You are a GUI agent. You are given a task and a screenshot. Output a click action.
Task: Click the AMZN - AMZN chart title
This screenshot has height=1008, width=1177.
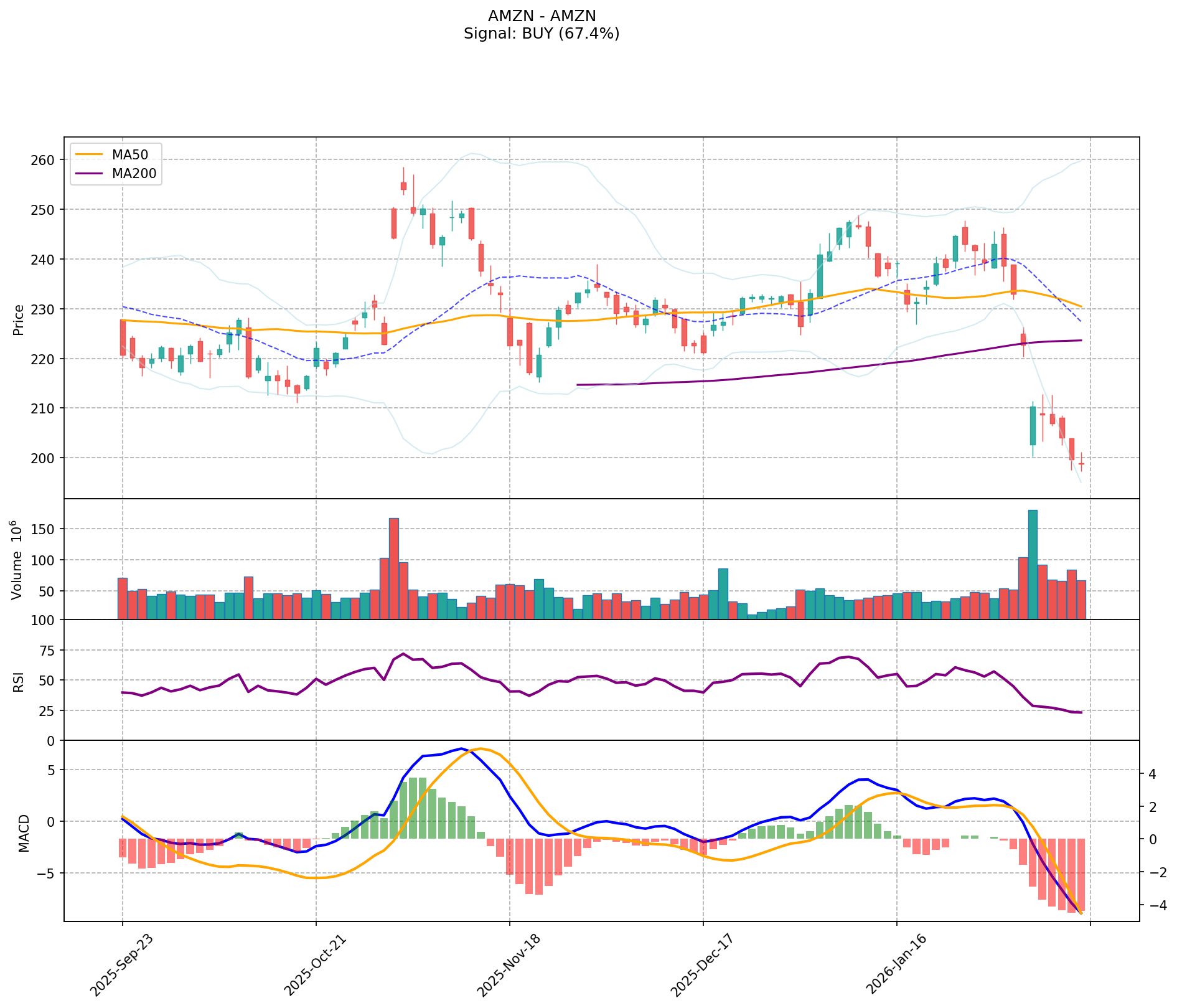[x=542, y=16]
